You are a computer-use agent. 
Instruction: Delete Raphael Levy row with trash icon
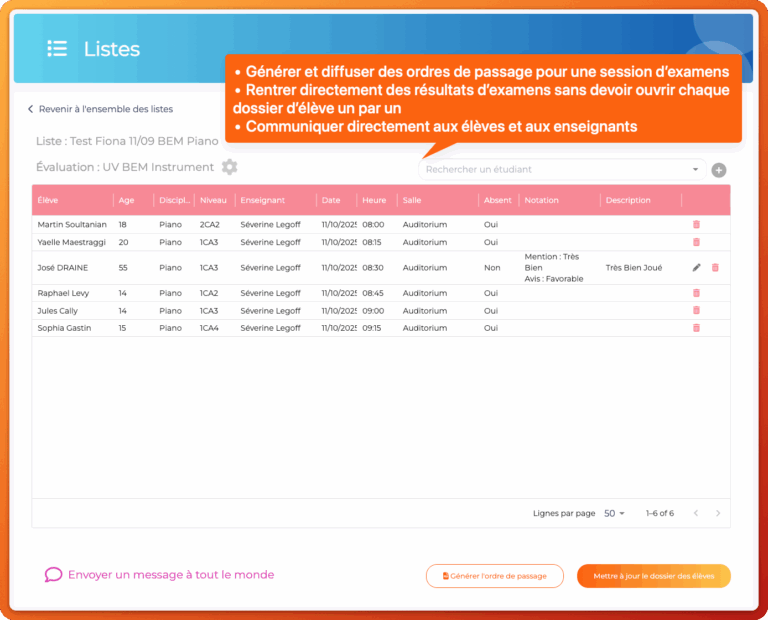click(697, 293)
